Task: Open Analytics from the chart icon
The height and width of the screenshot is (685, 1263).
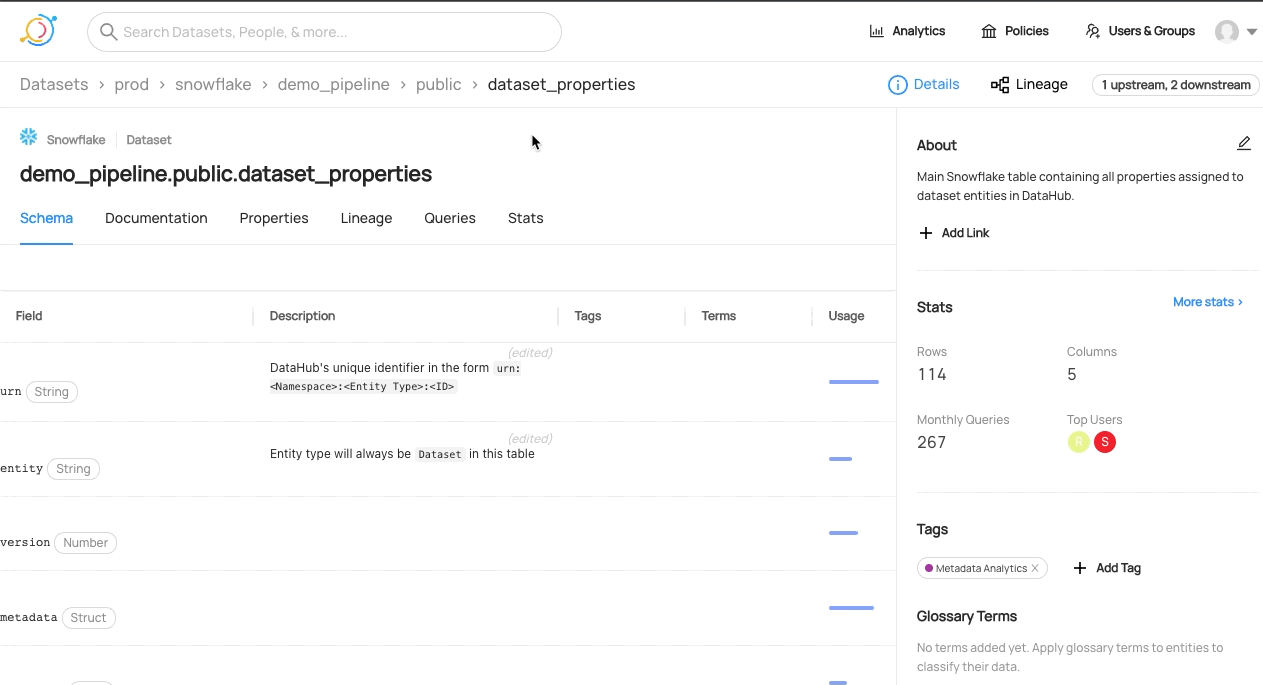Action: tap(877, 31)
